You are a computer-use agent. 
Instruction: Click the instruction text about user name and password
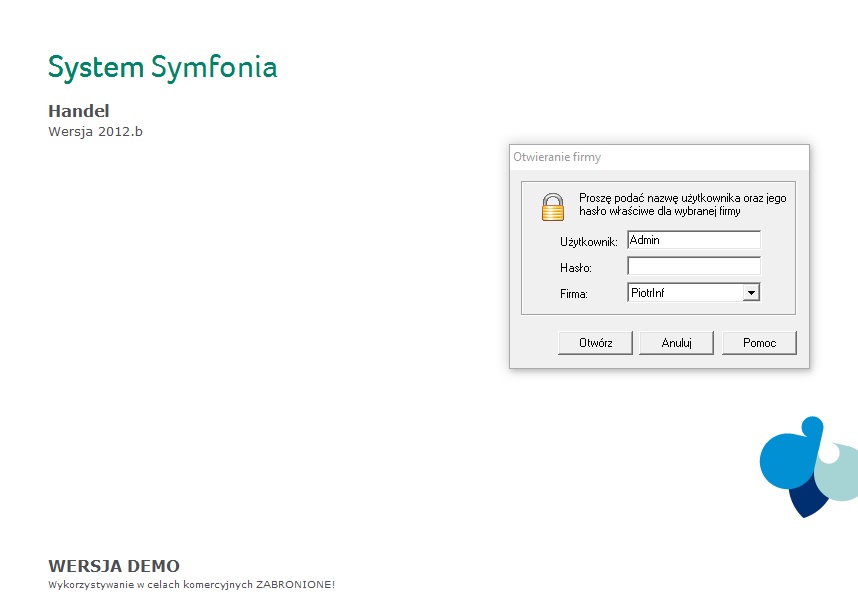682,205
